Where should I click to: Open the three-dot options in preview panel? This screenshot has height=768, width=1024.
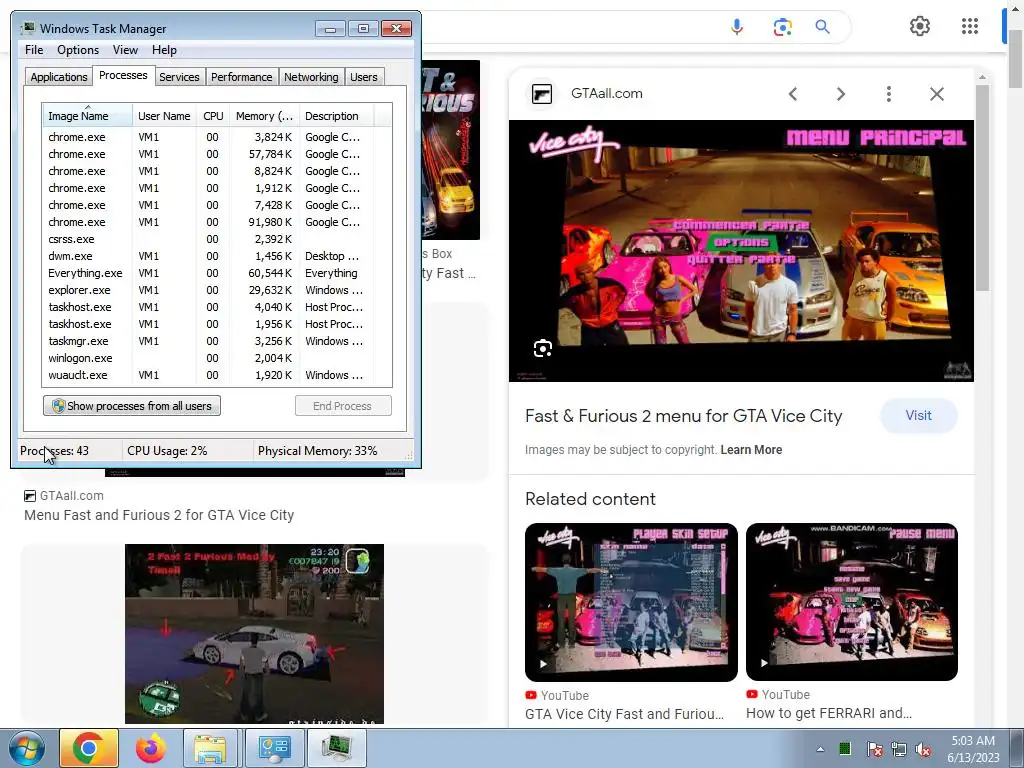888,94
